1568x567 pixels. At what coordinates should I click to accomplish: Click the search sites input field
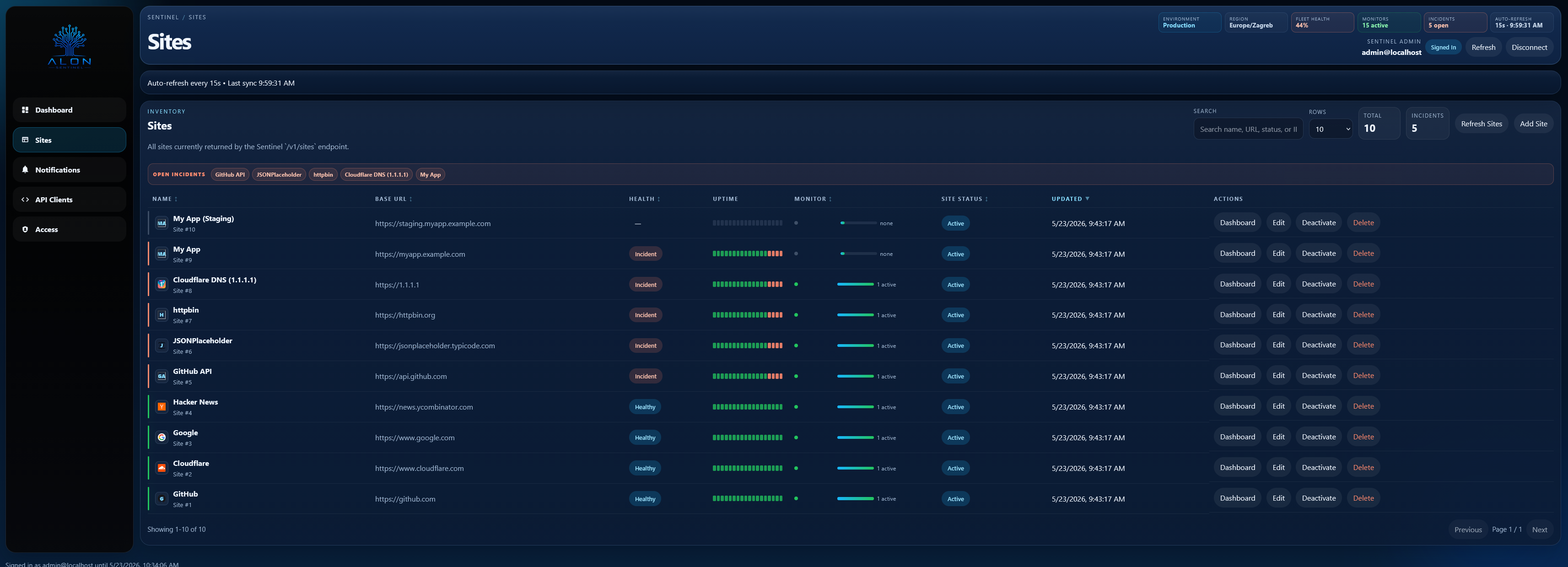click(1248, 129)
